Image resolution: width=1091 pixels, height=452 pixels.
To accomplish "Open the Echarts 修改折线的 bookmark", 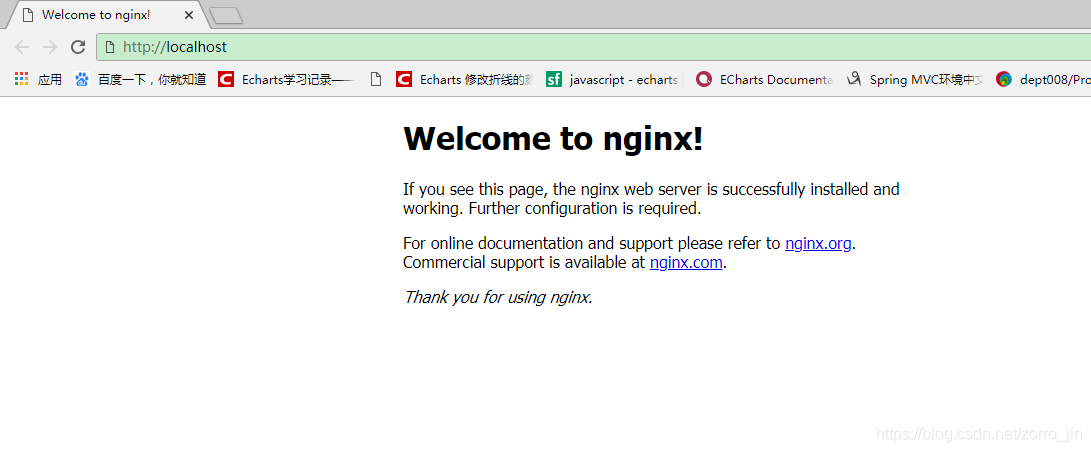I will 464,79.
